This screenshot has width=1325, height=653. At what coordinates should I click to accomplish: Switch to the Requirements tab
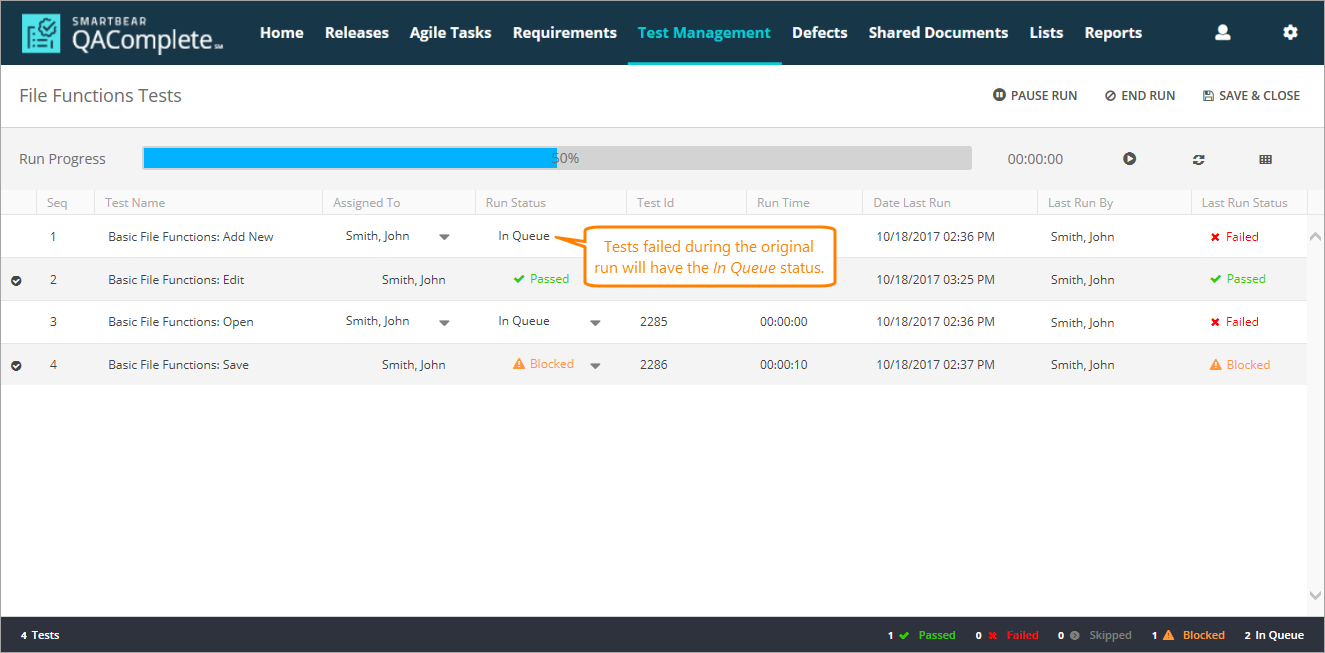564,33
